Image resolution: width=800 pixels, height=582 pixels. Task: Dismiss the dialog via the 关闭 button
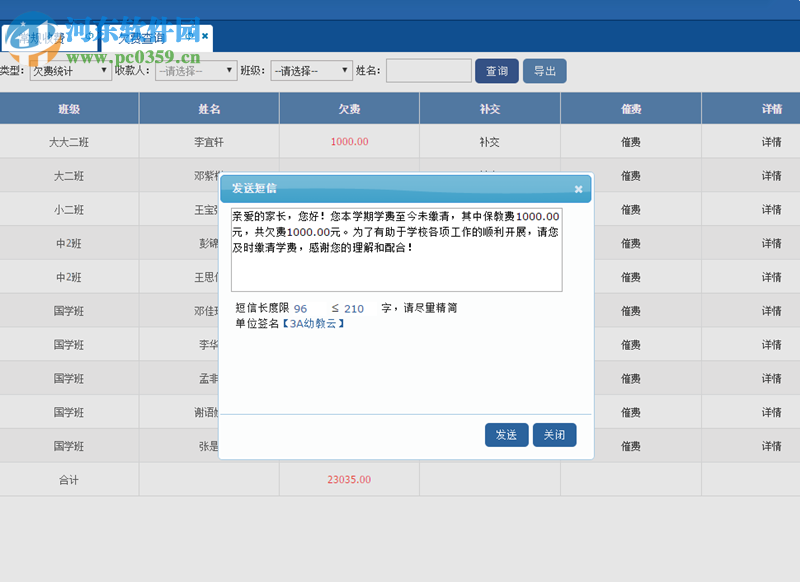pos(554,434)
